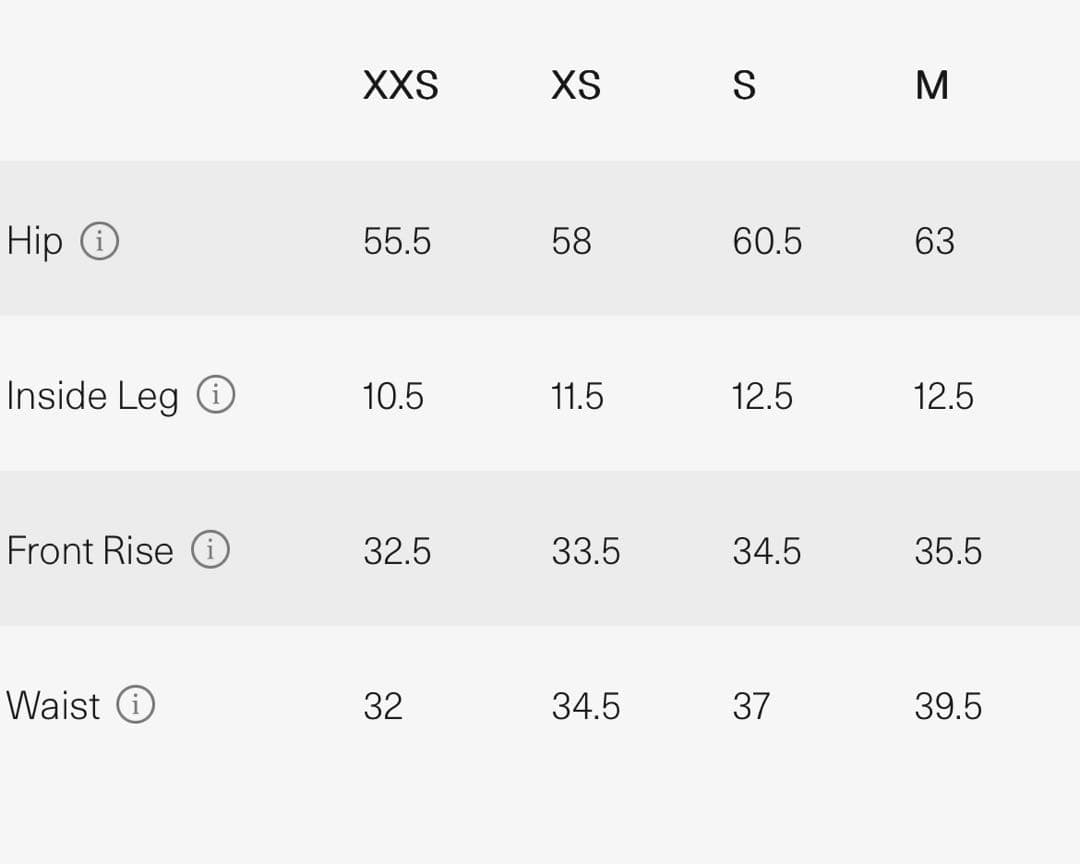The height and width of the screenshot is (864, 1080).
Task: Select the Inside Leg value 11.5
Action: 577,397
